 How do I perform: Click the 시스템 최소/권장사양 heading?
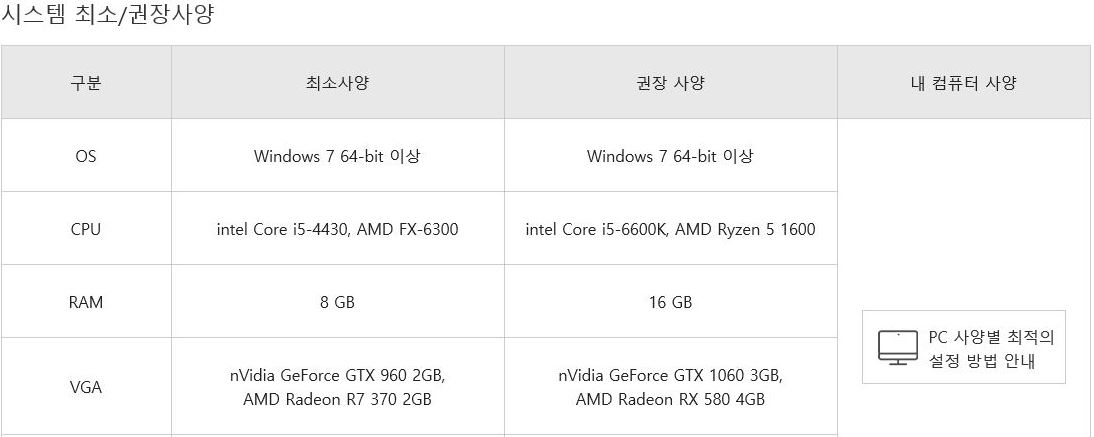click(107, 13)
